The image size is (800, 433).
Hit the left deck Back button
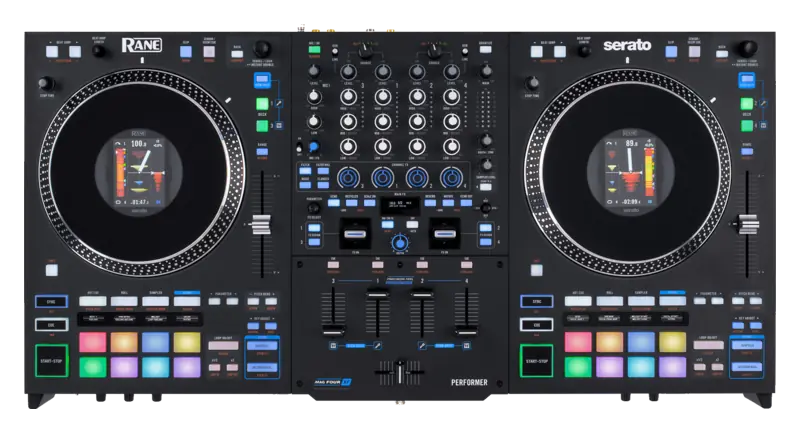click(x=237, y=54)
